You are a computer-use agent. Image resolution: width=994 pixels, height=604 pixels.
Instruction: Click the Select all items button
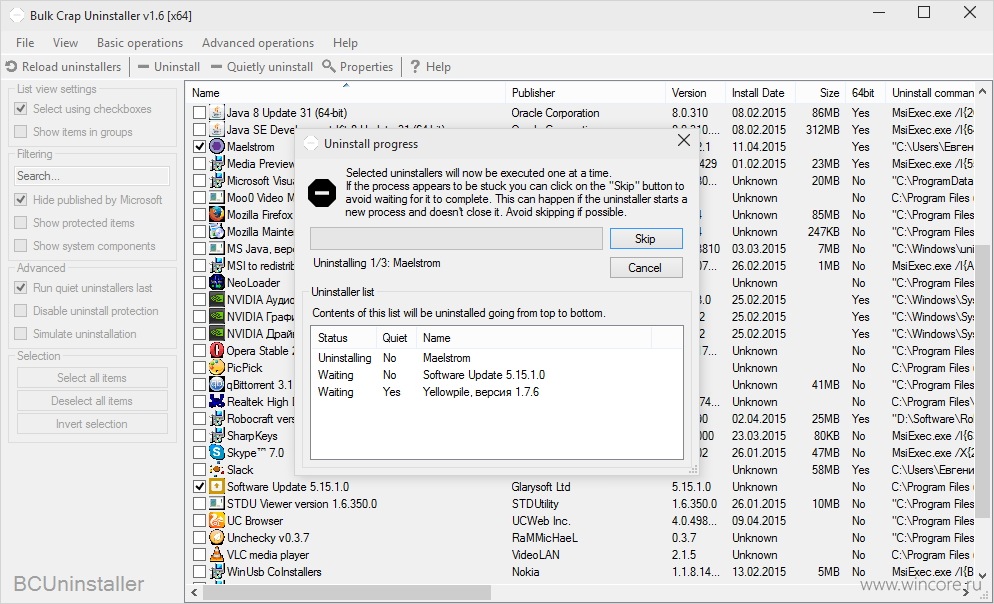coord(92,378)
